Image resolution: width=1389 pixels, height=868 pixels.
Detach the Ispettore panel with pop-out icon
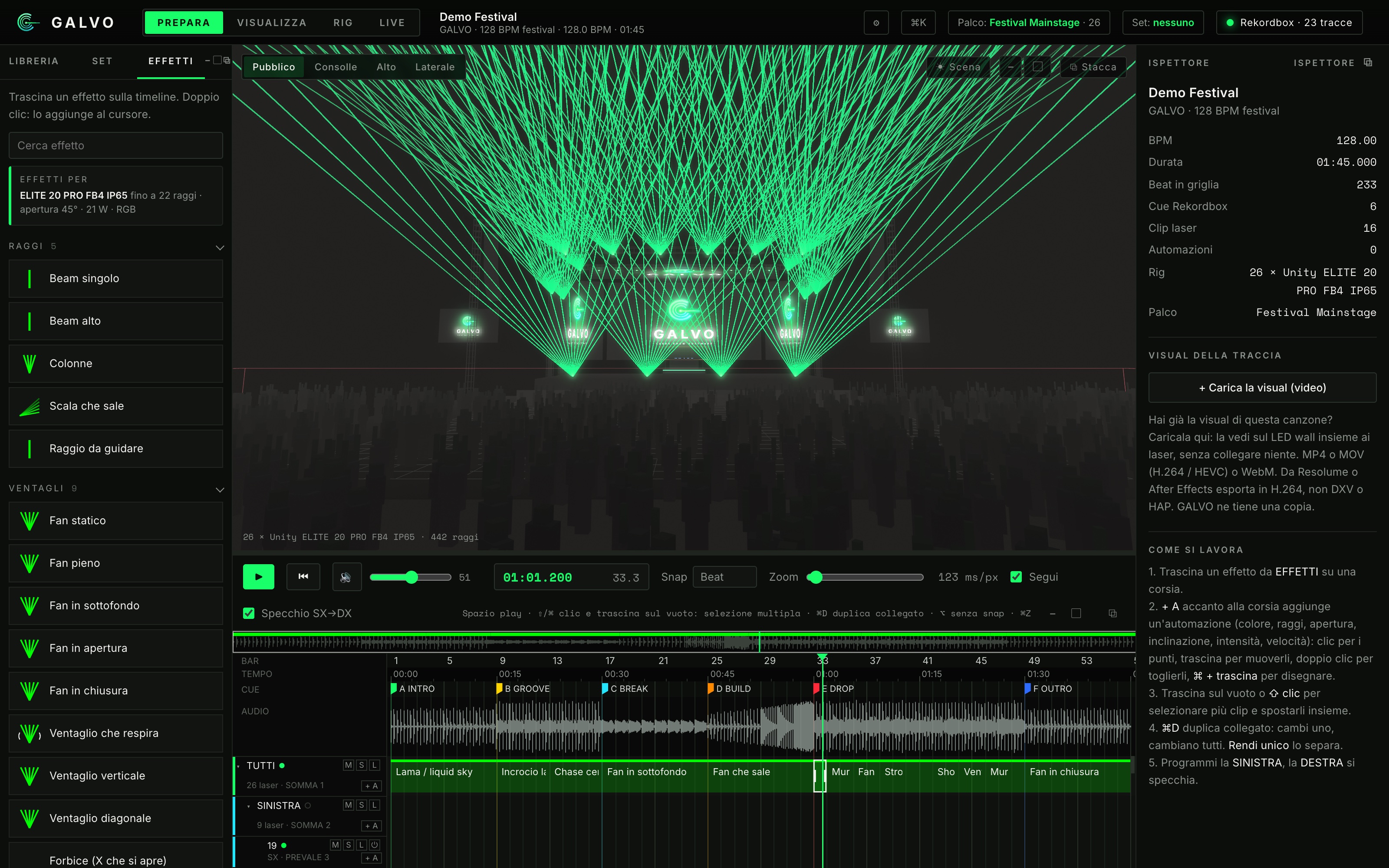pos(1368,62)
